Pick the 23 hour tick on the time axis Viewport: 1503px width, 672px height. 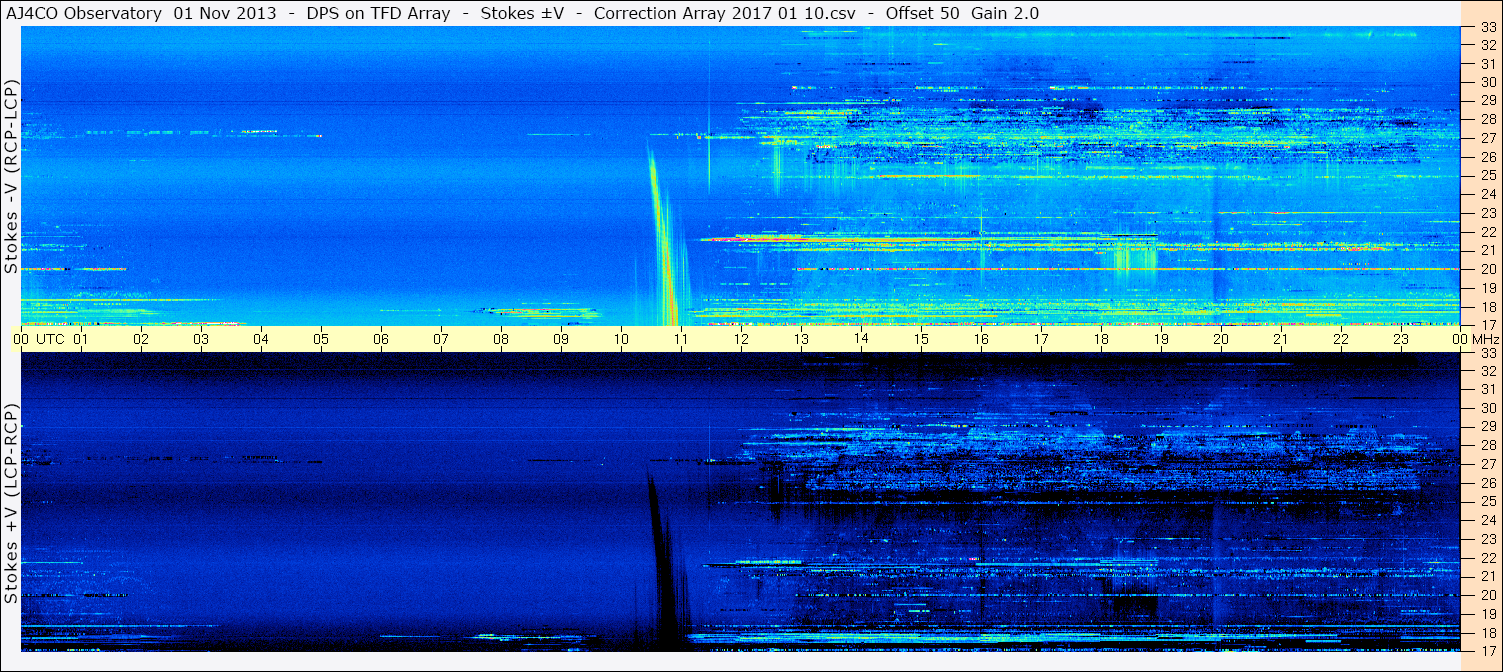point(1400,339)
